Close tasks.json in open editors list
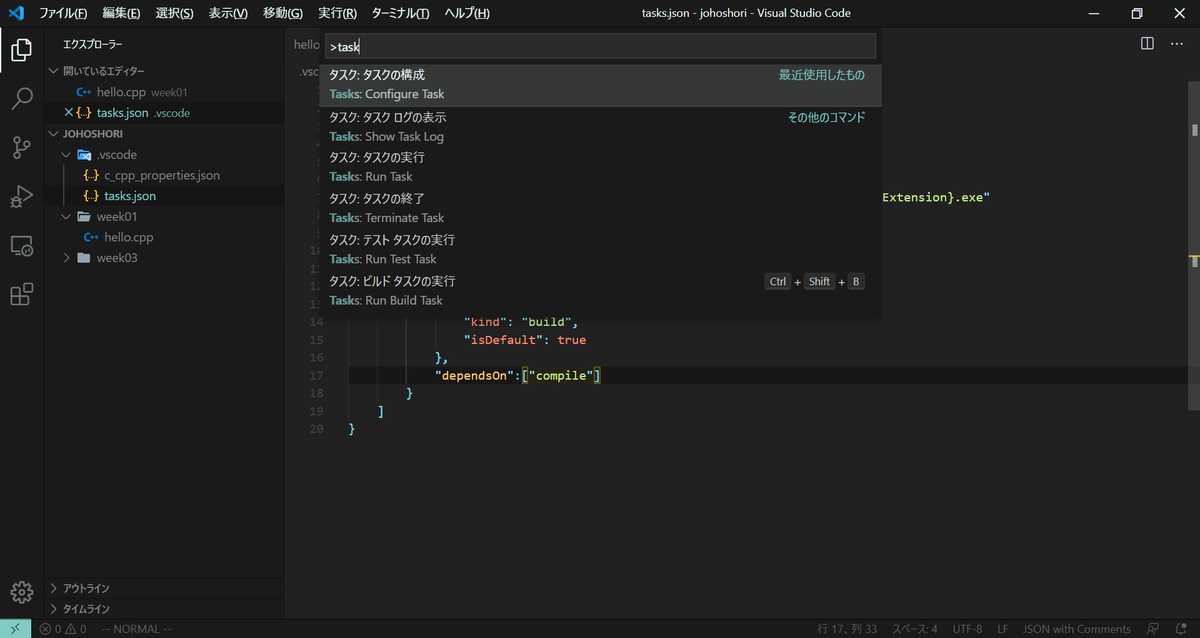Image resolution: width=1200 pixels, height=638 pixels. coord(68,113)
